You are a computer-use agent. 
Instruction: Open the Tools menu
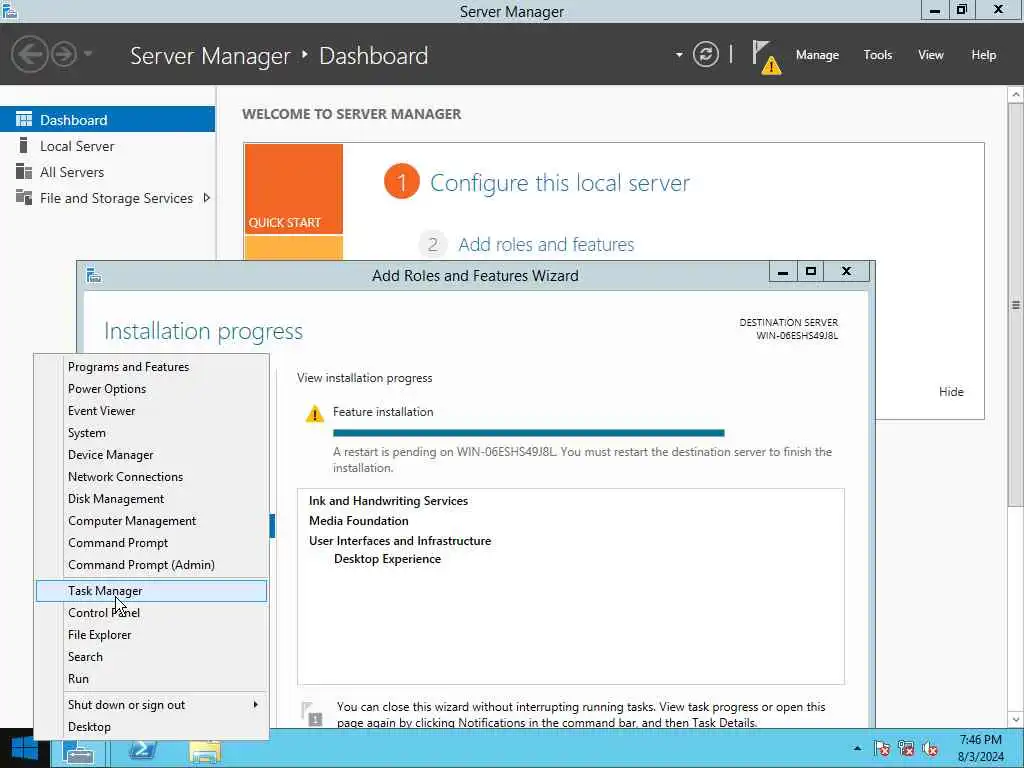(x=877, y=55)
